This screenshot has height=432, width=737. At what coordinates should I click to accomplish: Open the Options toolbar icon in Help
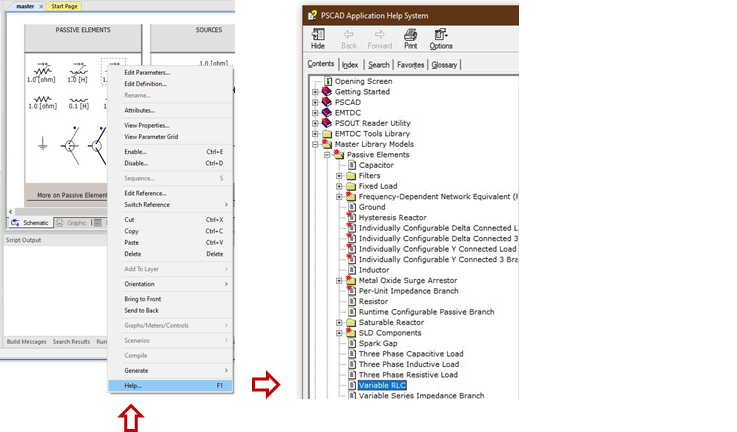tap(441, 38)
